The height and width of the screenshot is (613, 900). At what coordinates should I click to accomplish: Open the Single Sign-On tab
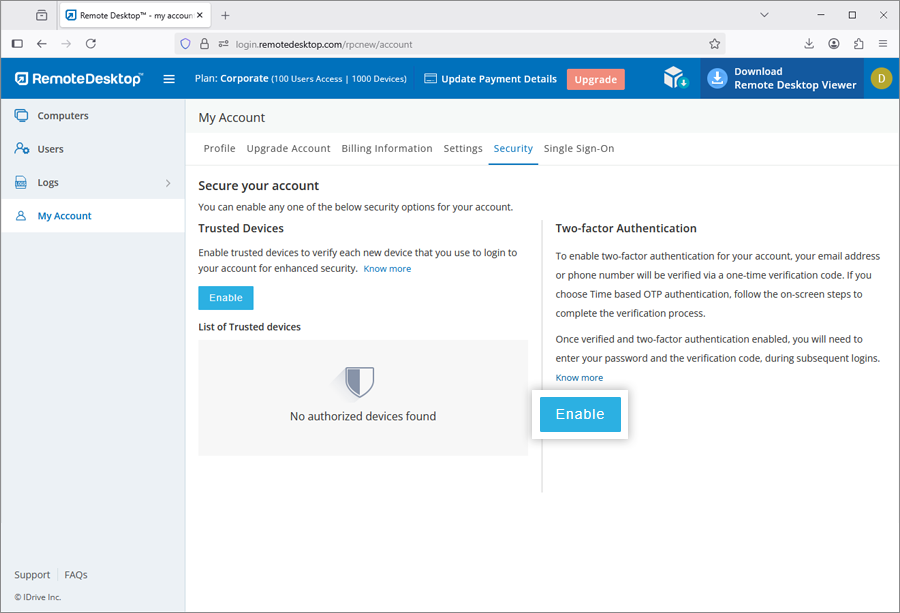tap(579, 148)
